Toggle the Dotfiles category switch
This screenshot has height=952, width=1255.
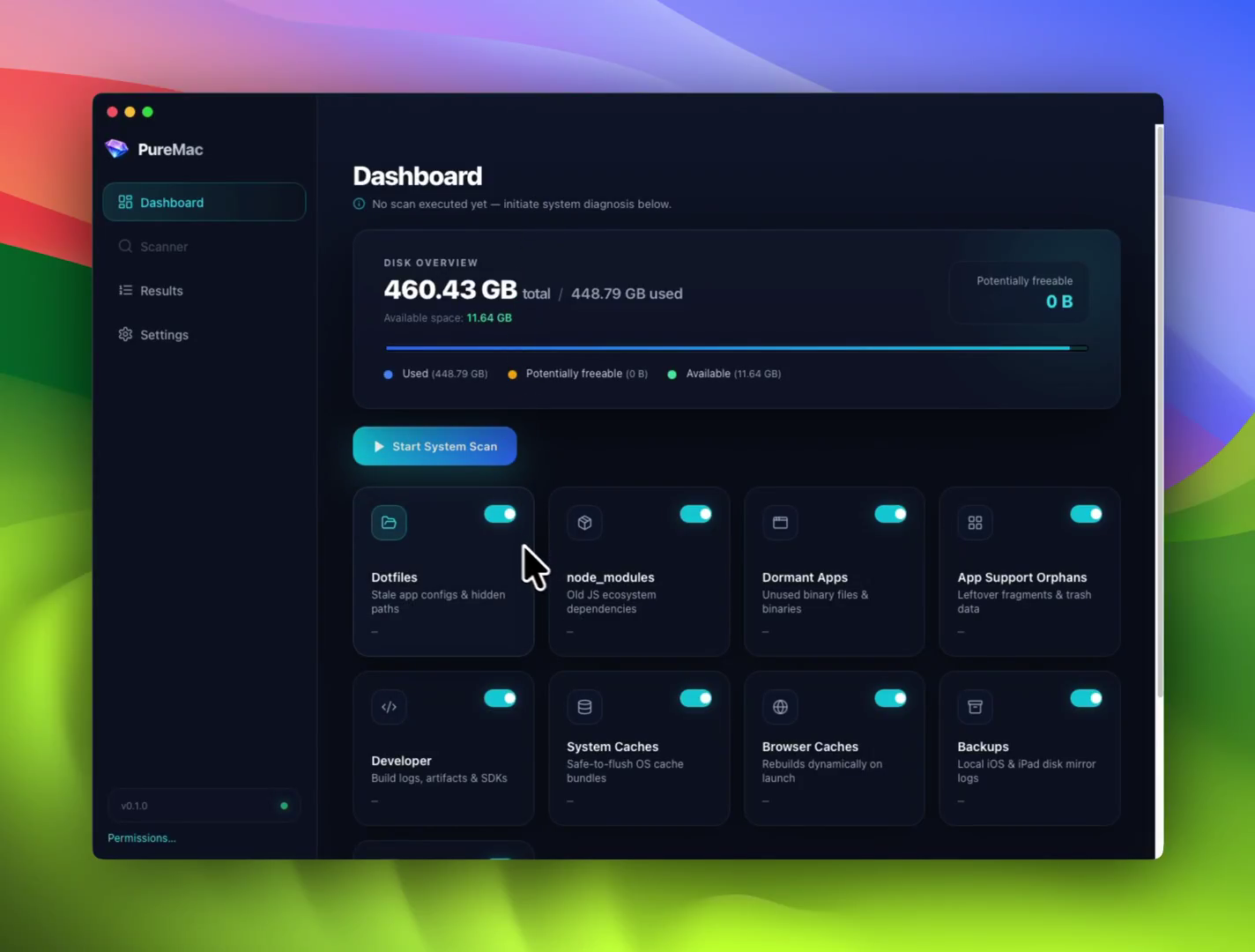pos(500,514)
